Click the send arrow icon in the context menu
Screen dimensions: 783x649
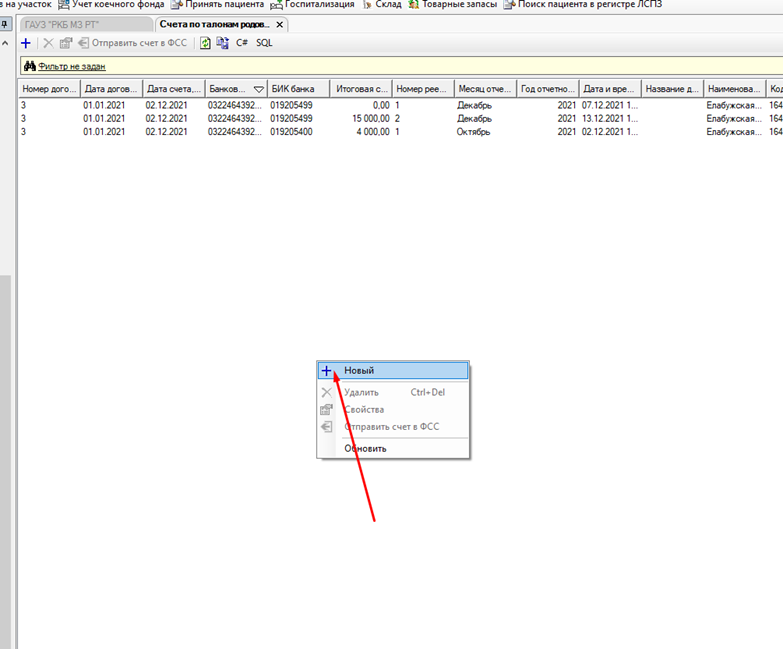click(326, 427)
